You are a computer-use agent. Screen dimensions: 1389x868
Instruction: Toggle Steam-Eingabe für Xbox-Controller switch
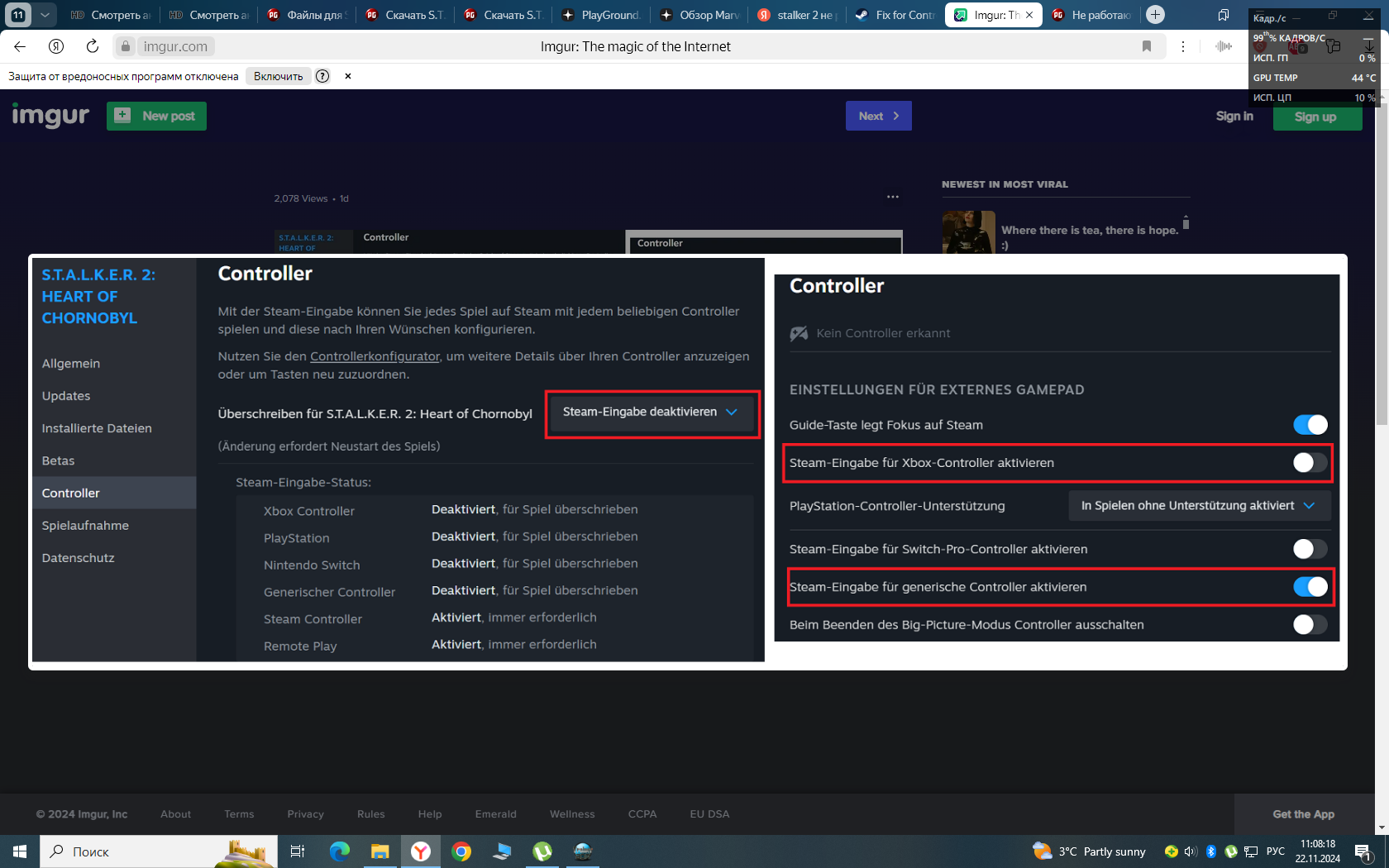[x=1310, y=463]
